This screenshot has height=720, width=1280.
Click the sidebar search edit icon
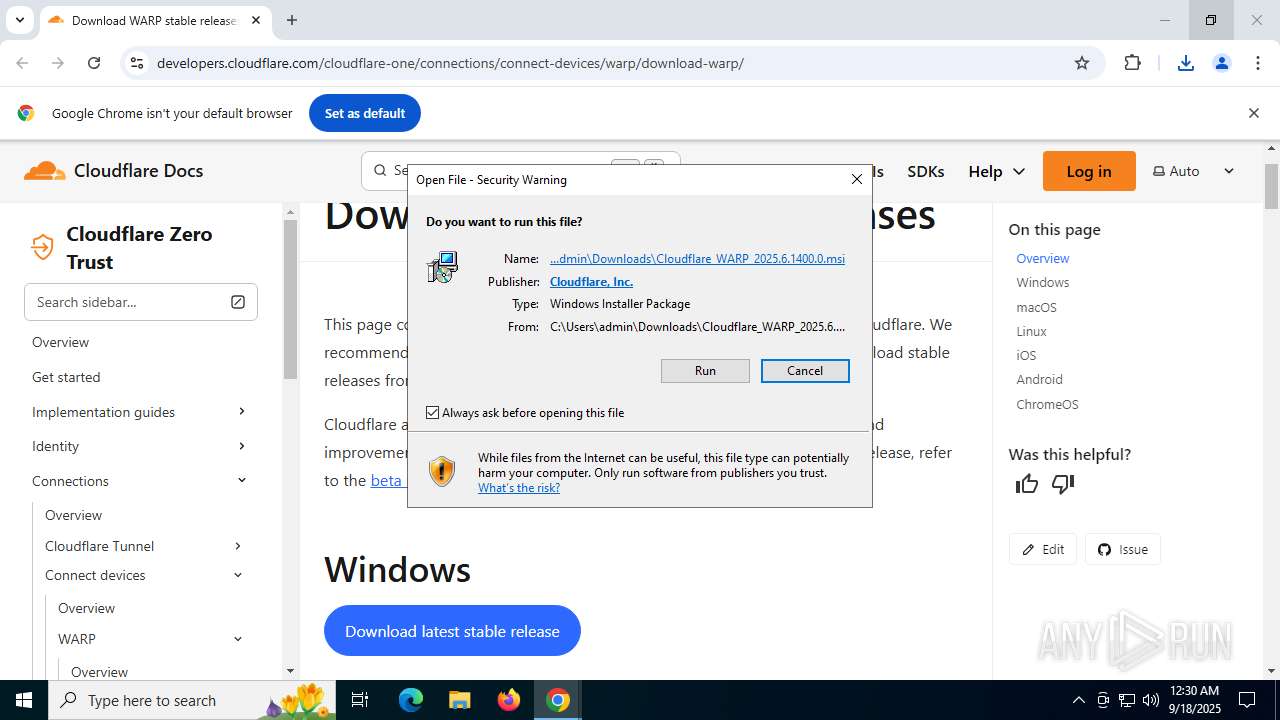pyautogui.click(x=238, y=302)
